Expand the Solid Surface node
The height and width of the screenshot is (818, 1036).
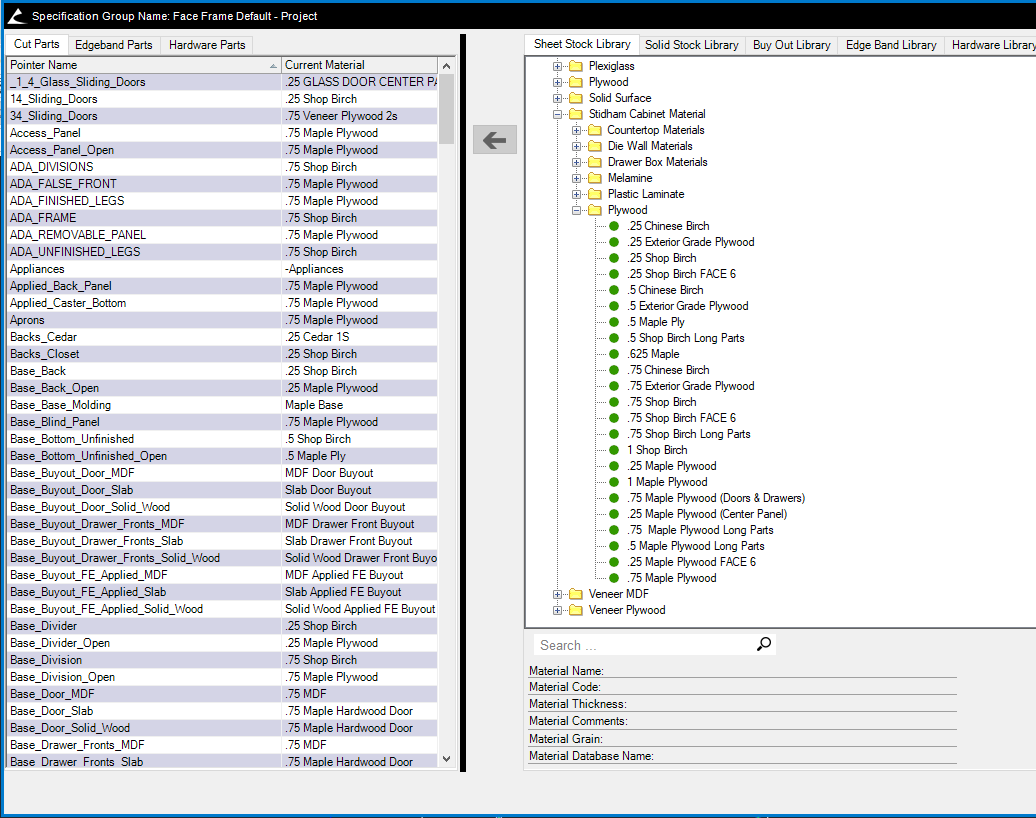[x=557, y=98]
